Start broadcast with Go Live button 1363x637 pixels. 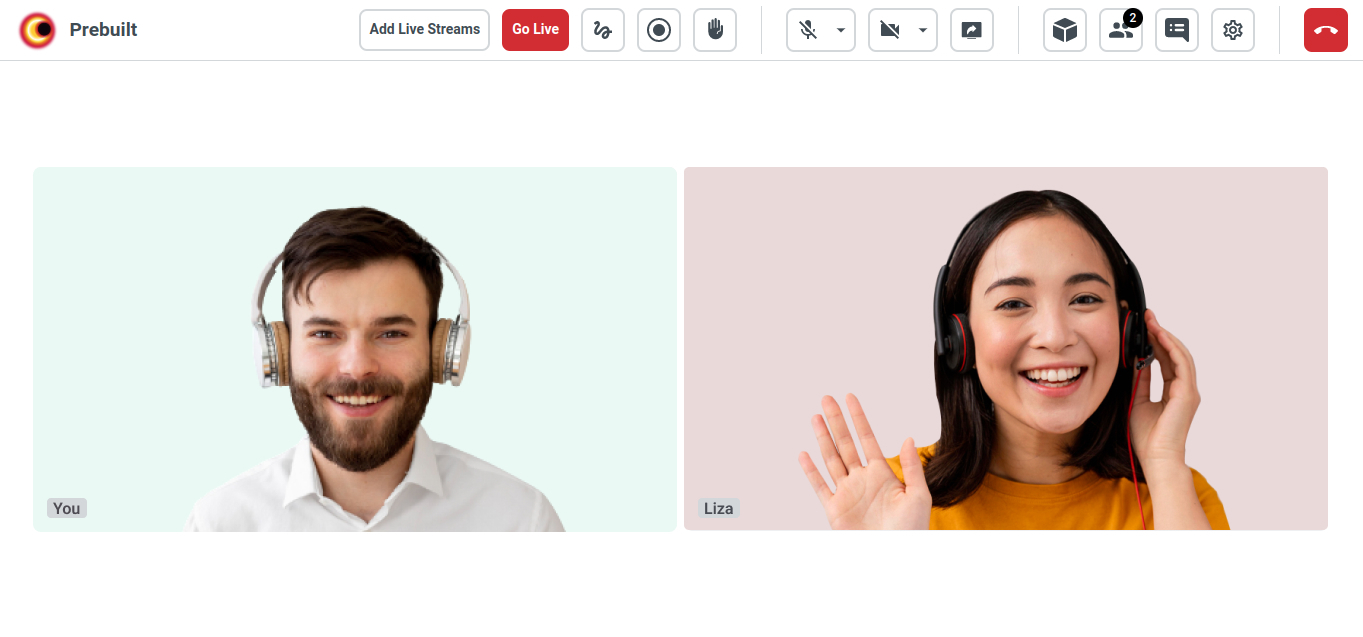535,30
